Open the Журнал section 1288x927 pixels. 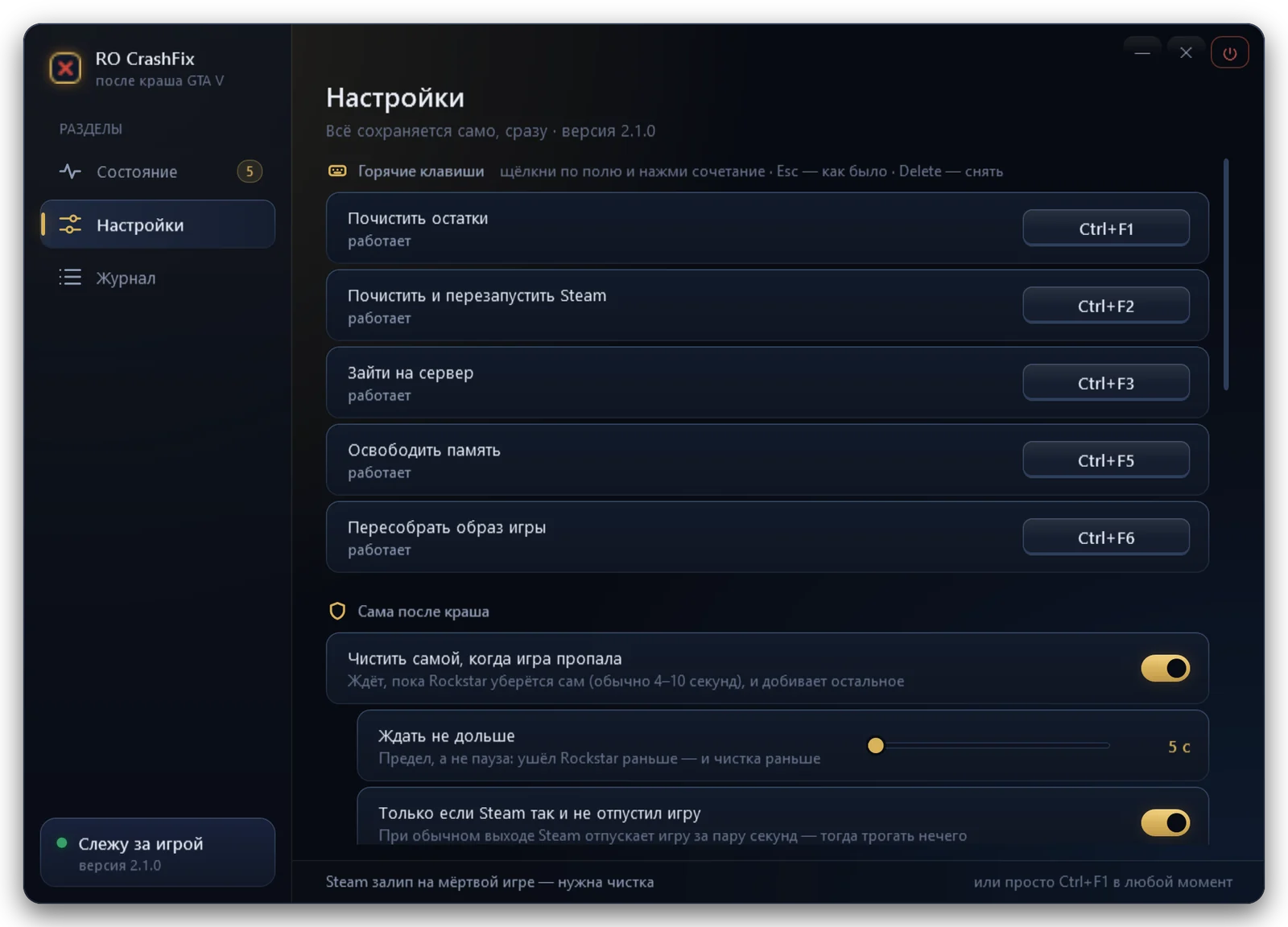158,278
